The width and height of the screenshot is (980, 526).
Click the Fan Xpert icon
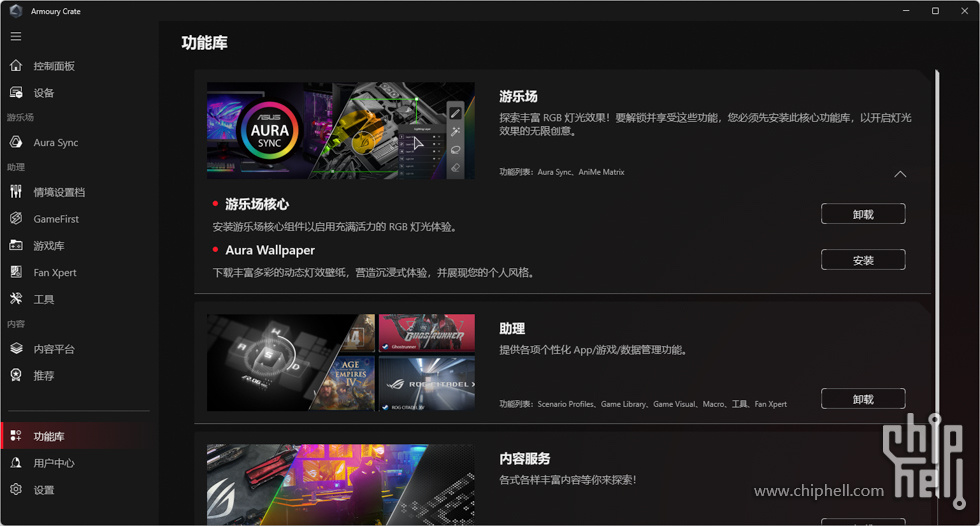tap(16, 272)
